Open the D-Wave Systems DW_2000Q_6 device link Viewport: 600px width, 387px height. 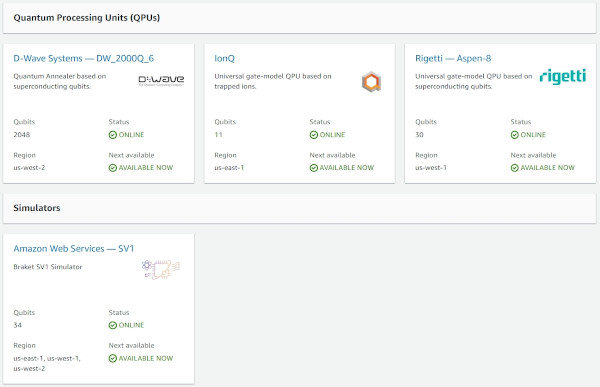83,58
